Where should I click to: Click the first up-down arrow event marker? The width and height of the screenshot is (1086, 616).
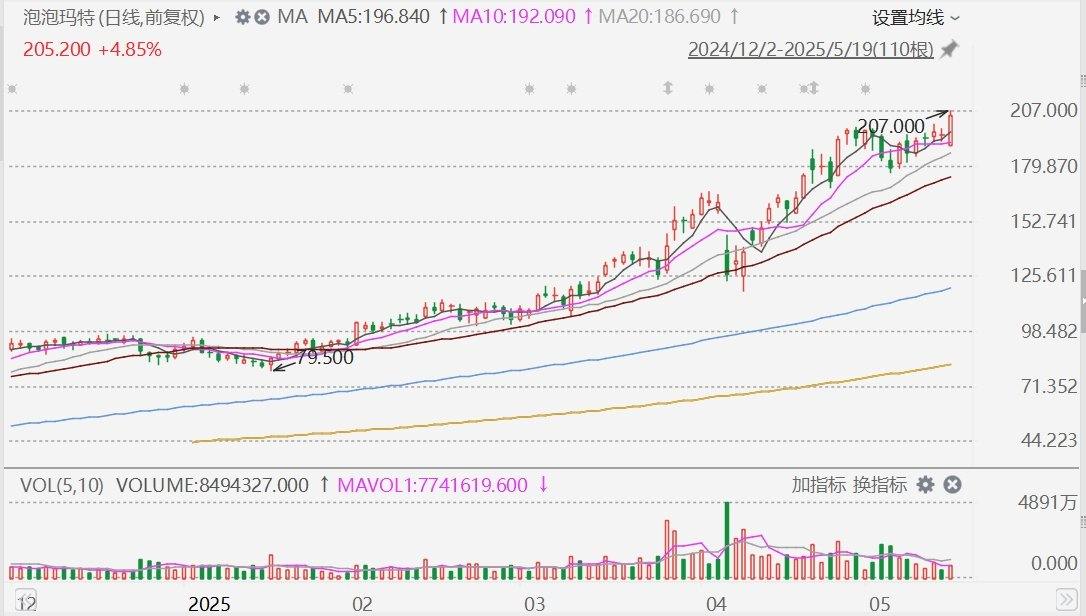667,89
